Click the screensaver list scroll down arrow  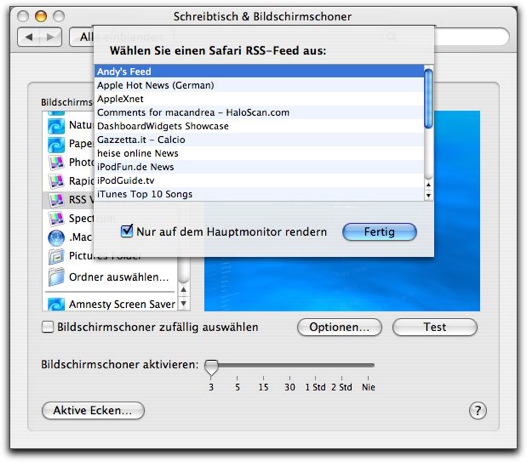point(184,304)
